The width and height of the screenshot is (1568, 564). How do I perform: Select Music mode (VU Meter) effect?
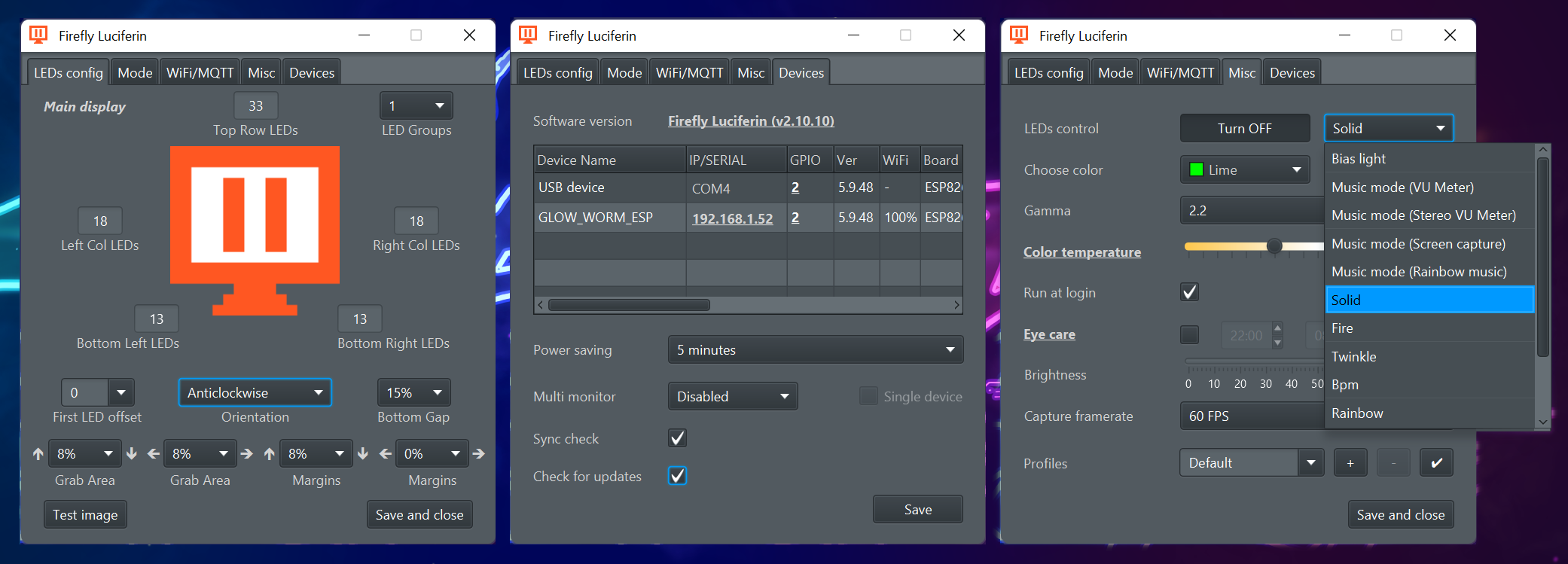click(1429, 187)
